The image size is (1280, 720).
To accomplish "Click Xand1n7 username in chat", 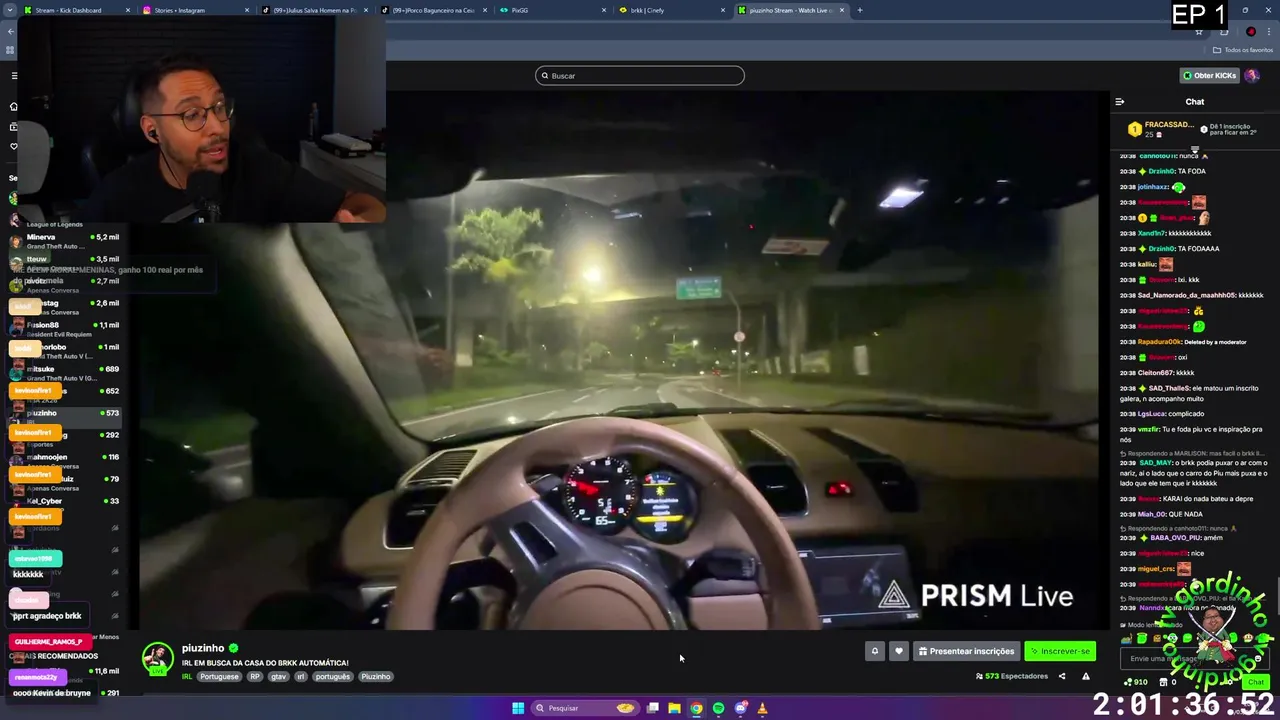I will click(1152, 233).
